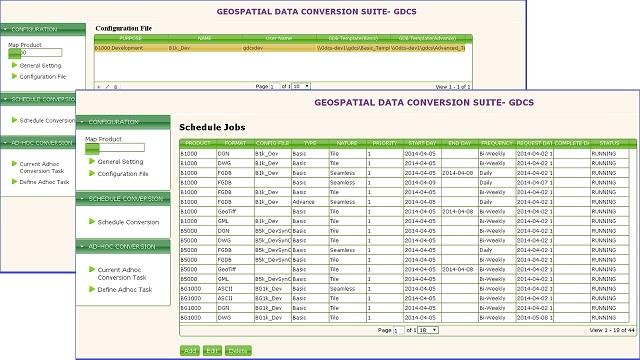
Task: Click the green arrow beside General Setting in front window
Action: 92,161
